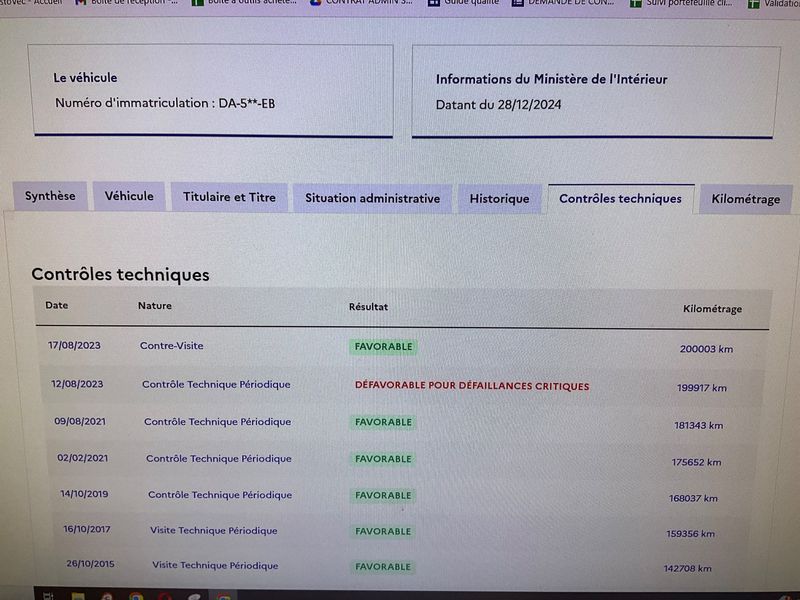Switch to the Véhicule tab

point(129,196)
